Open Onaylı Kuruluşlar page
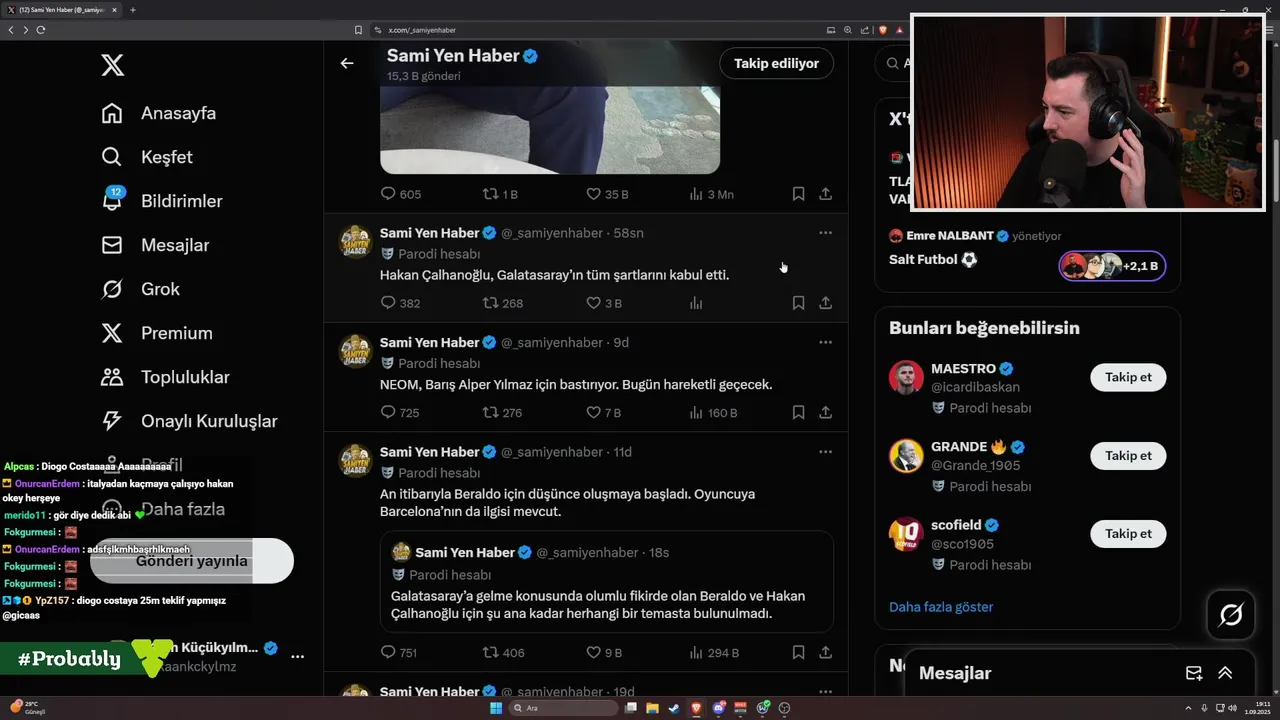Image resolution: width=1280 pixels, height=720 pixels. (189, 421)
